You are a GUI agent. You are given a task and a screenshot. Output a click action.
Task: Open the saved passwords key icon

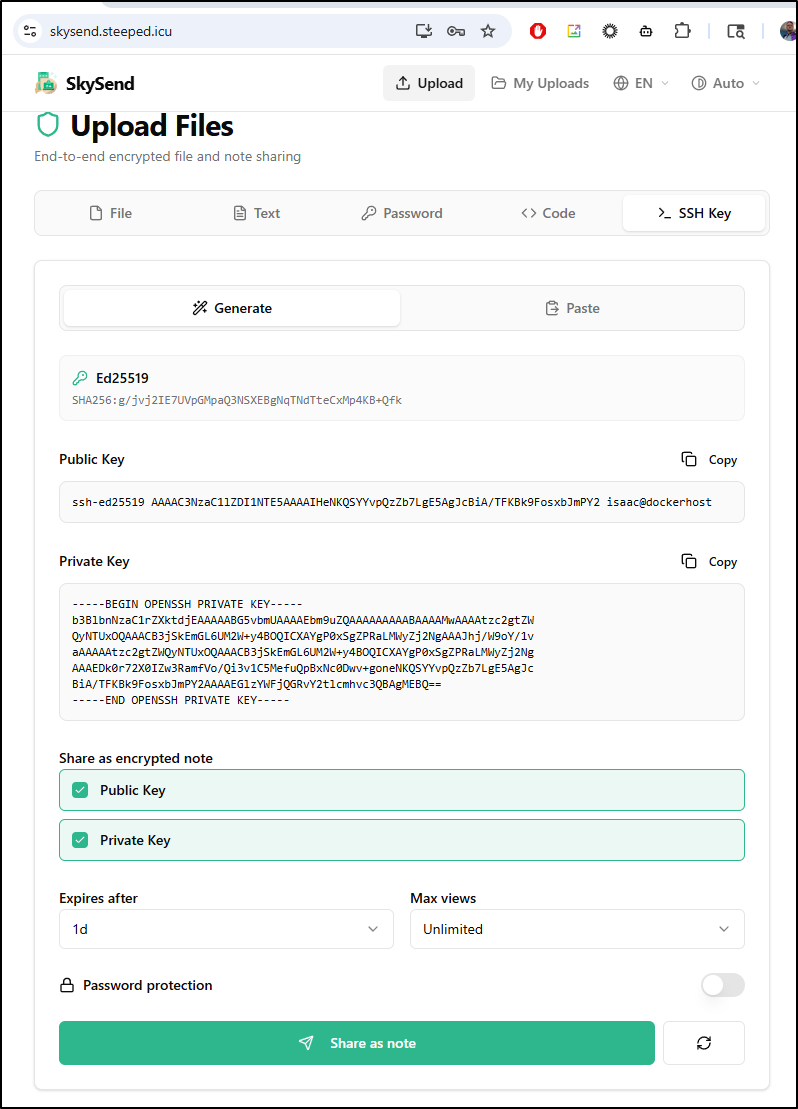pyautogui.click(x=456, y=31)
